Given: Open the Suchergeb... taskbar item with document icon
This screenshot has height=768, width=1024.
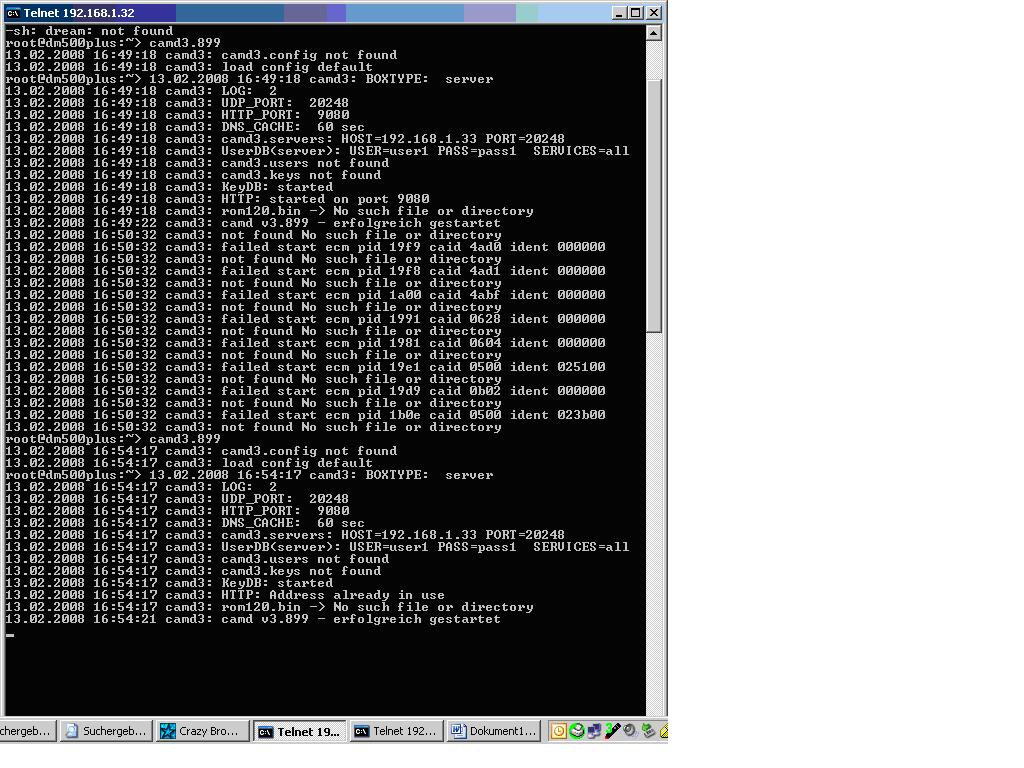Looking at the screenshot, I should pos(105,731).
